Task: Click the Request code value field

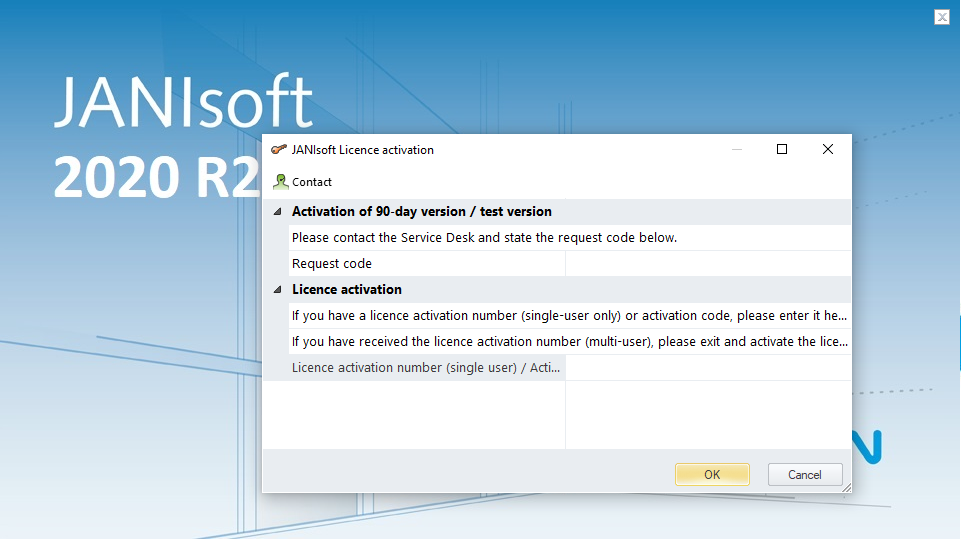Action: click(708, 264)
